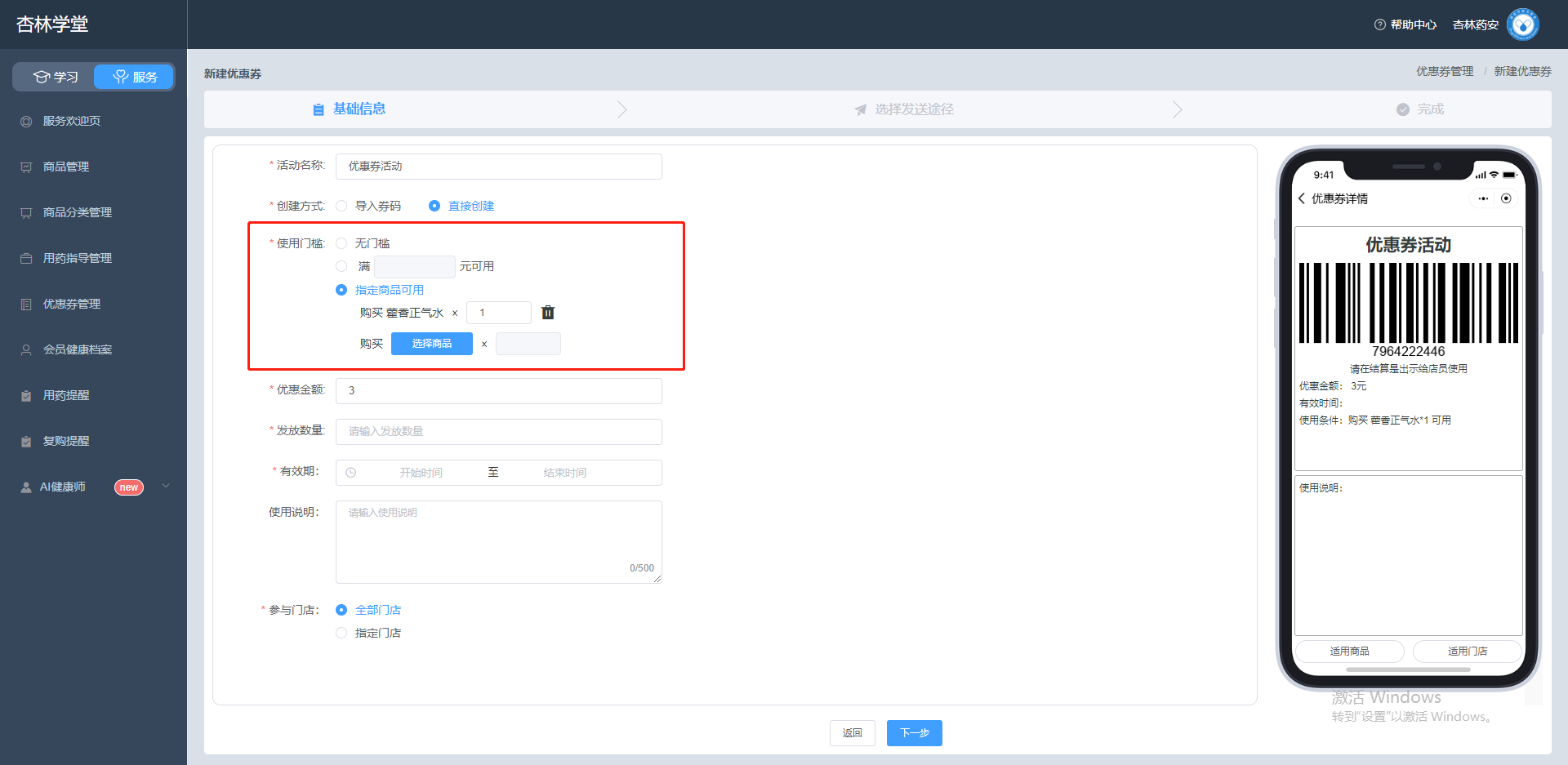Focus the 优惠金额 input field

point(499,391)
